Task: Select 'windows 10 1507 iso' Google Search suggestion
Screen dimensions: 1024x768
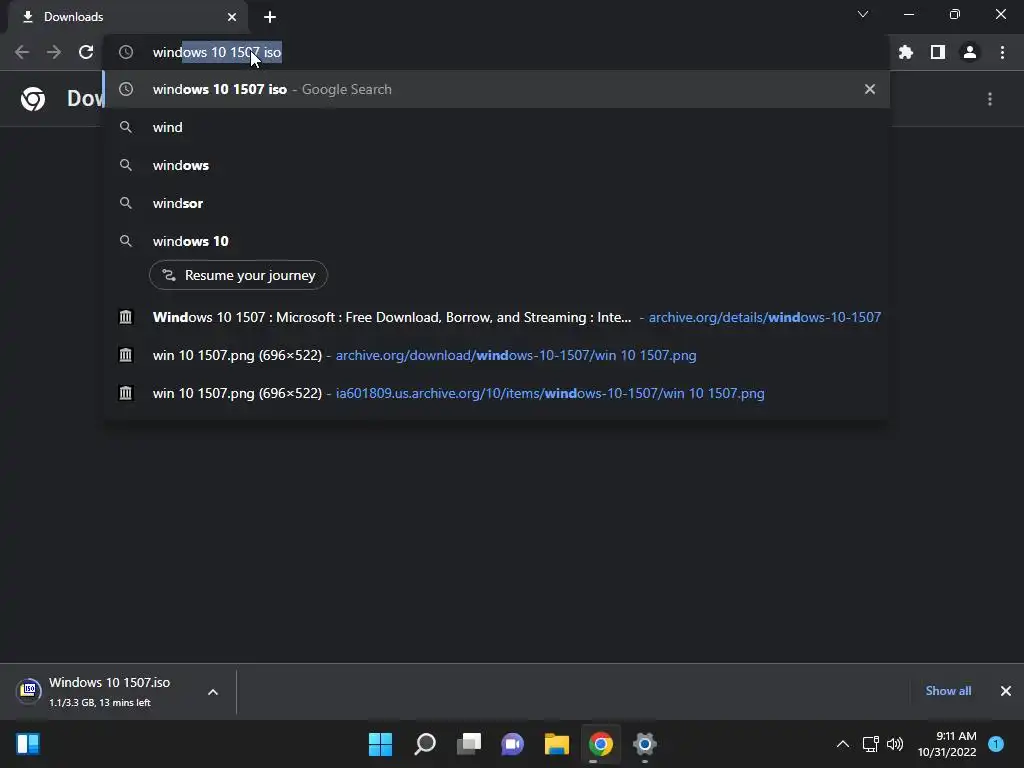Action: tap(496, 89)
